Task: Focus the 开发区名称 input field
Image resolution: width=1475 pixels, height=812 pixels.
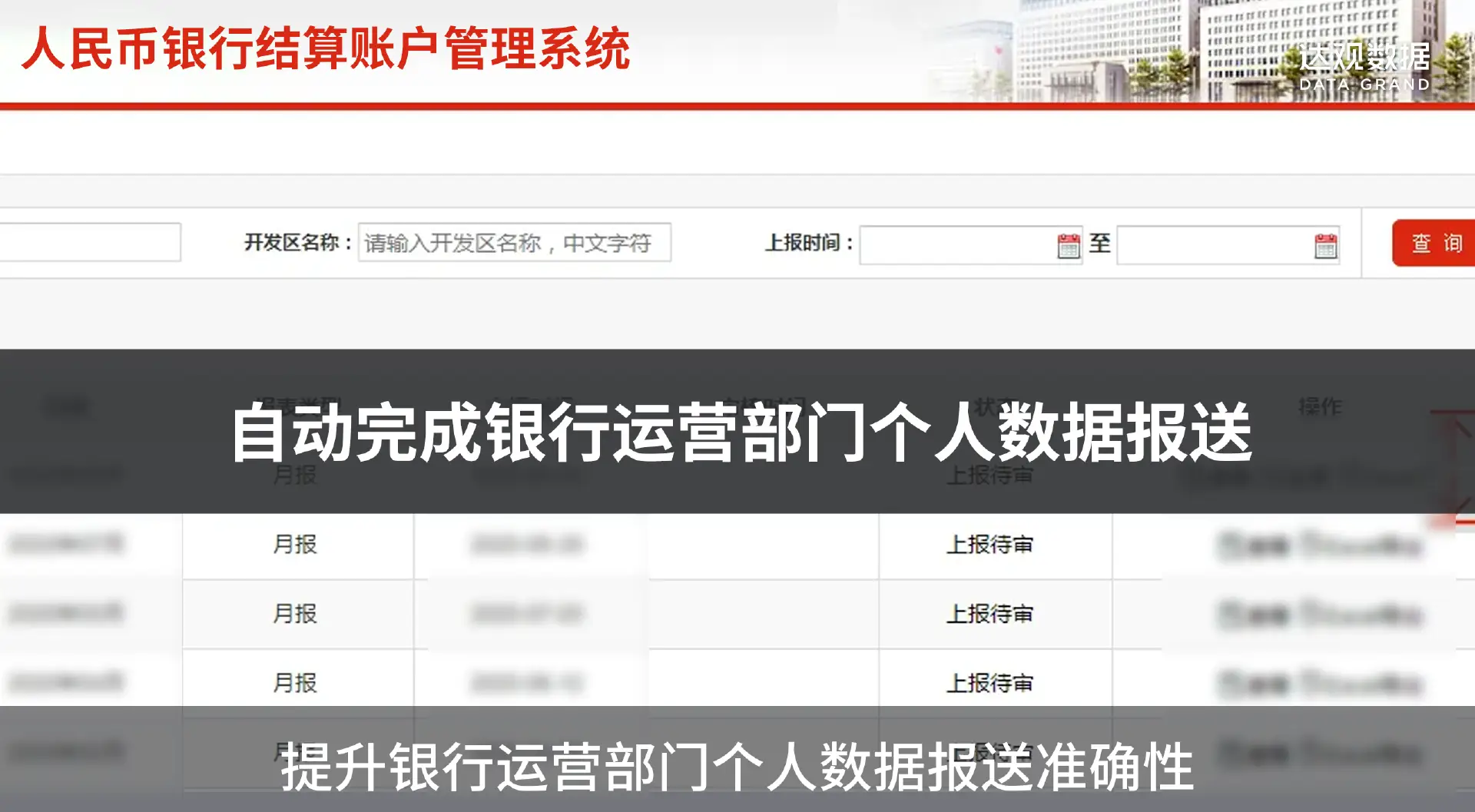Action: point(514,243)
